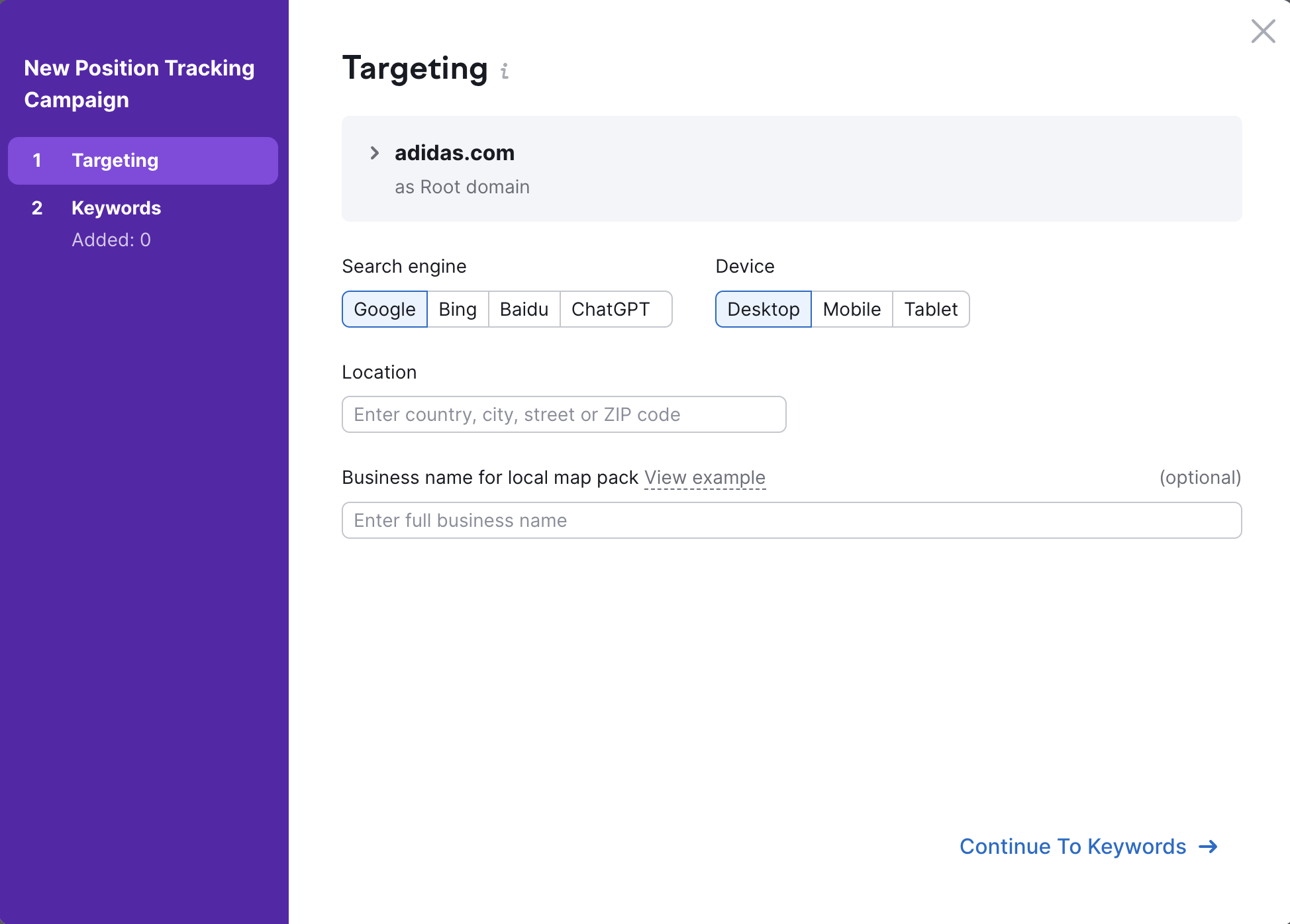Expand the adidas.com domain settings chevron
1290x924 pixels.
pyautogui.click(x=375, y=153)
